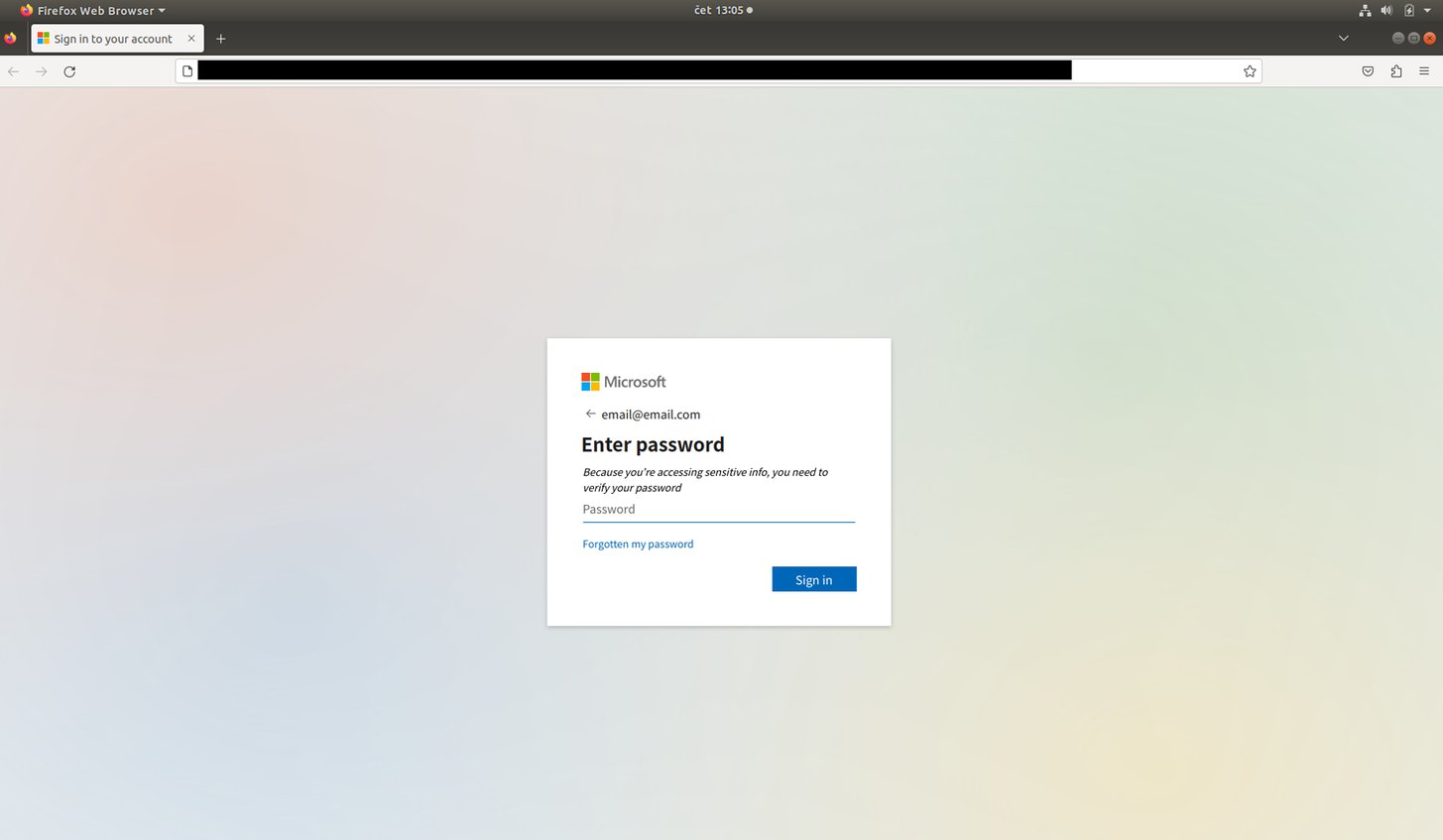Minimize the Firefox window
This screenshot has height=840, width=1443.
[1398, 39]
